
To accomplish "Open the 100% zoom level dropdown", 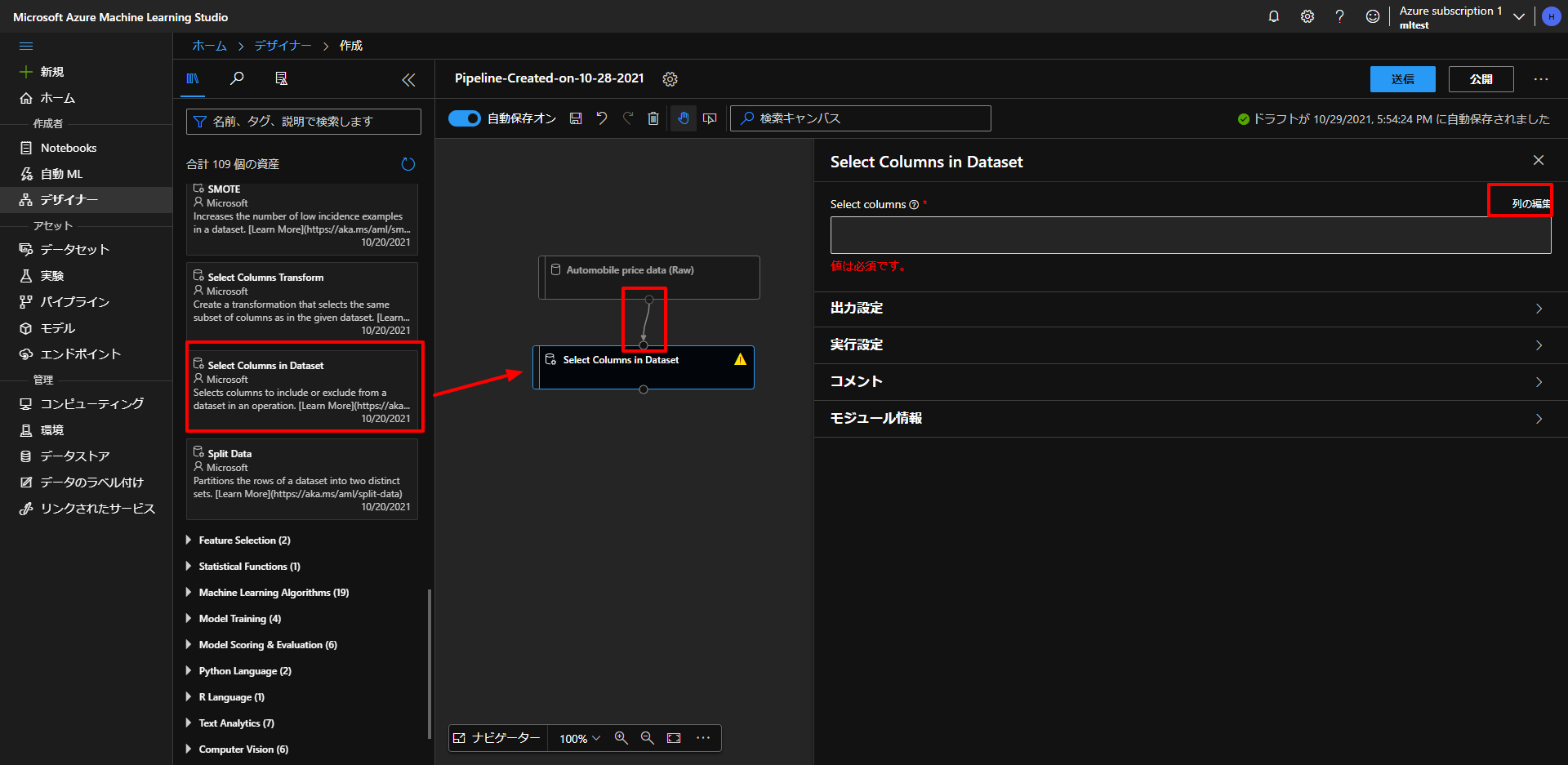I will click(580, 738).
